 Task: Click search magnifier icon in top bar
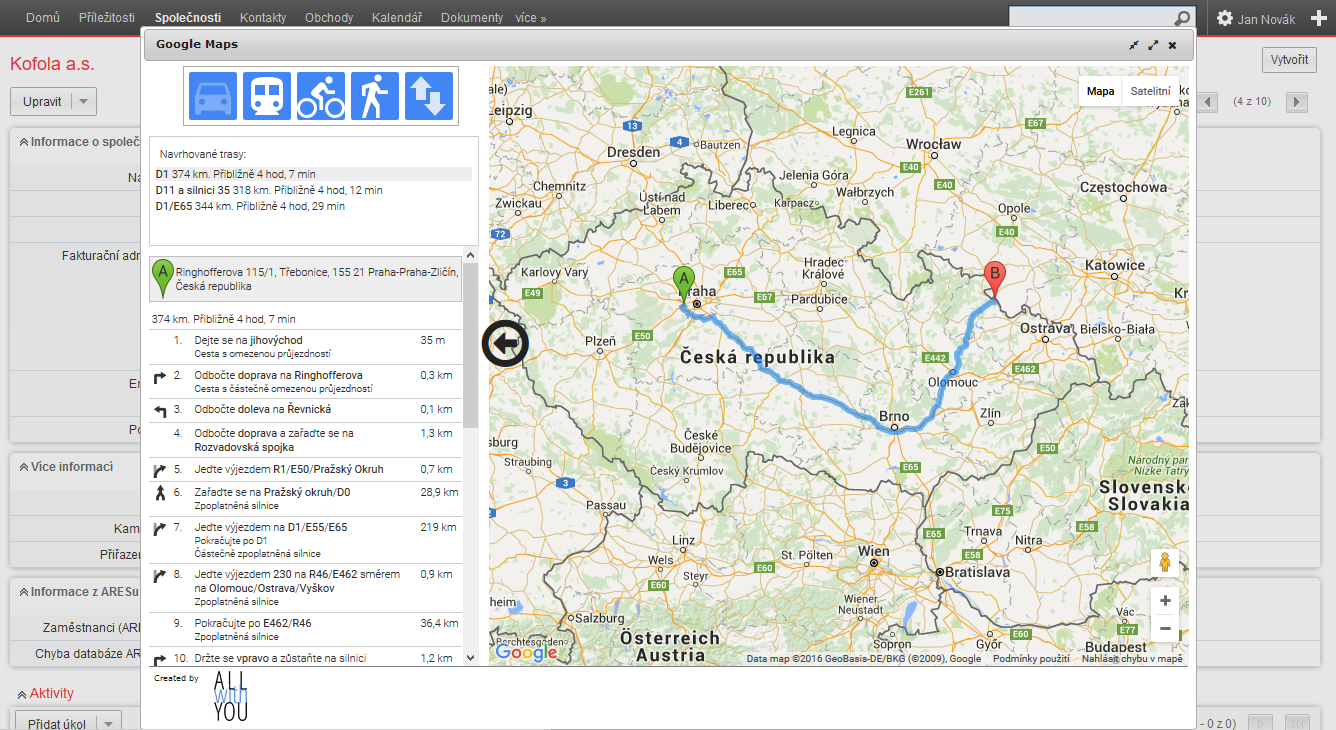tap(1182, 18)
